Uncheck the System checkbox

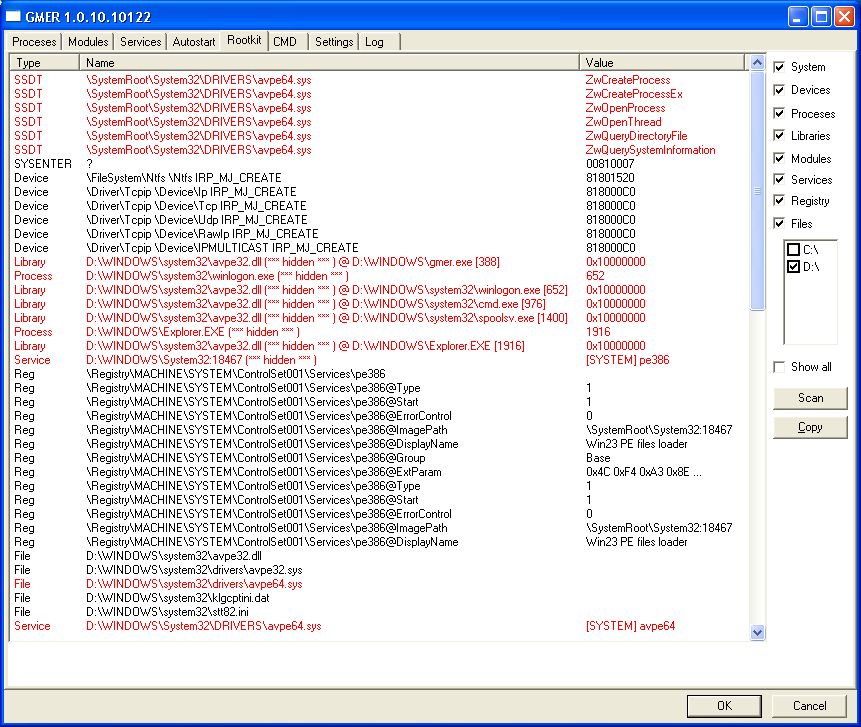[780, 67]
